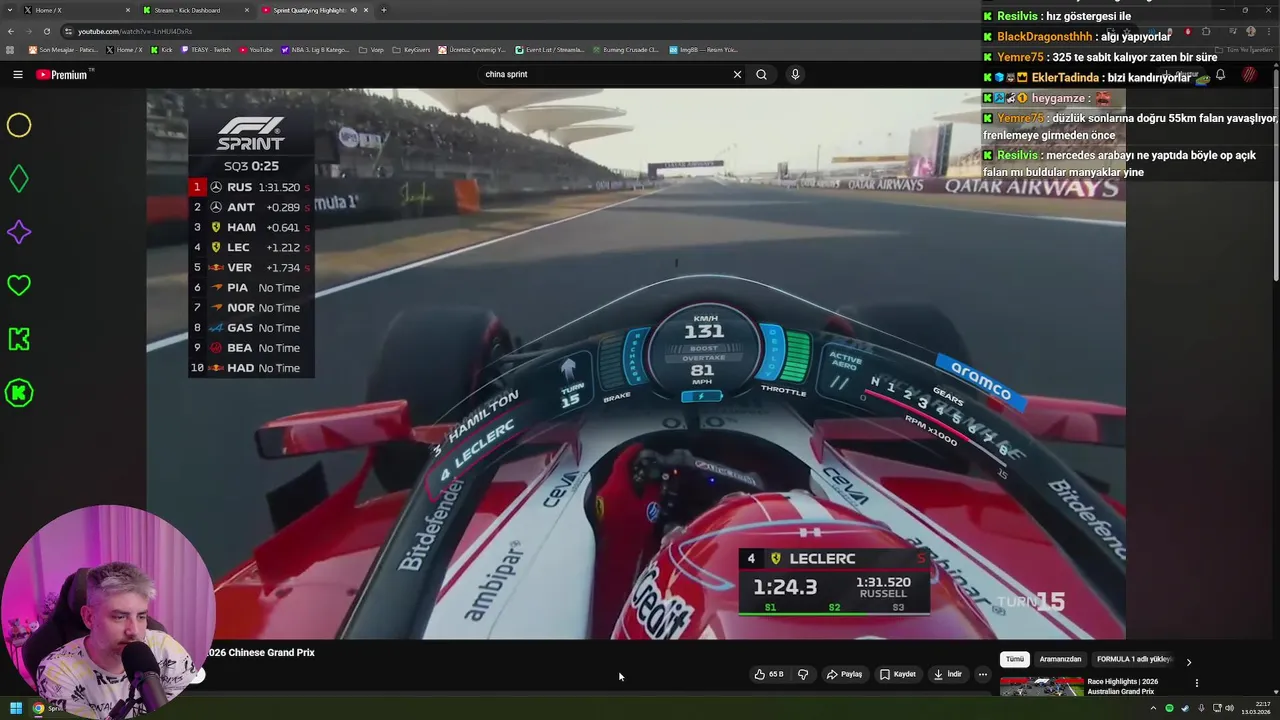Viewport: 1280px width, 720px height.
Task: Open the YouTube hamburger guide menu
Action: click(17, 74)
